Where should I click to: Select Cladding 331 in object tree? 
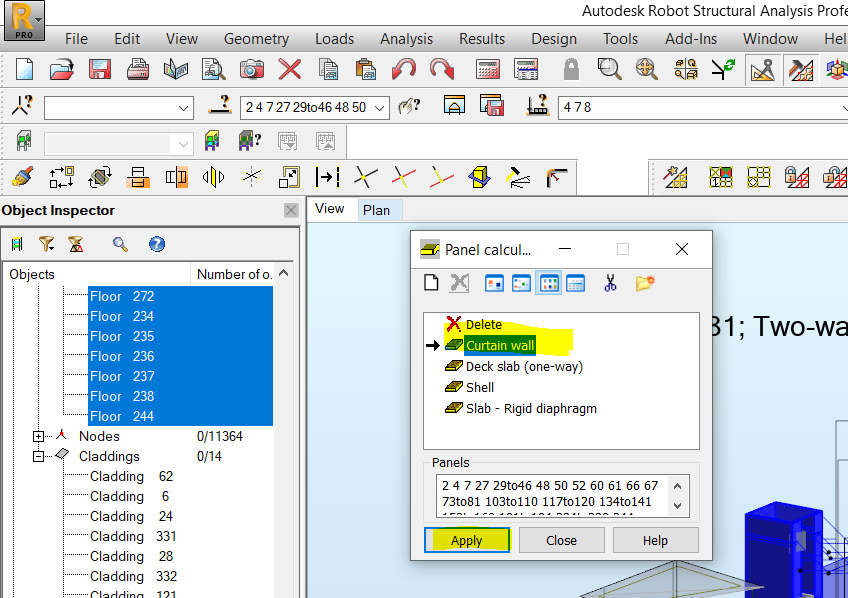133,536
